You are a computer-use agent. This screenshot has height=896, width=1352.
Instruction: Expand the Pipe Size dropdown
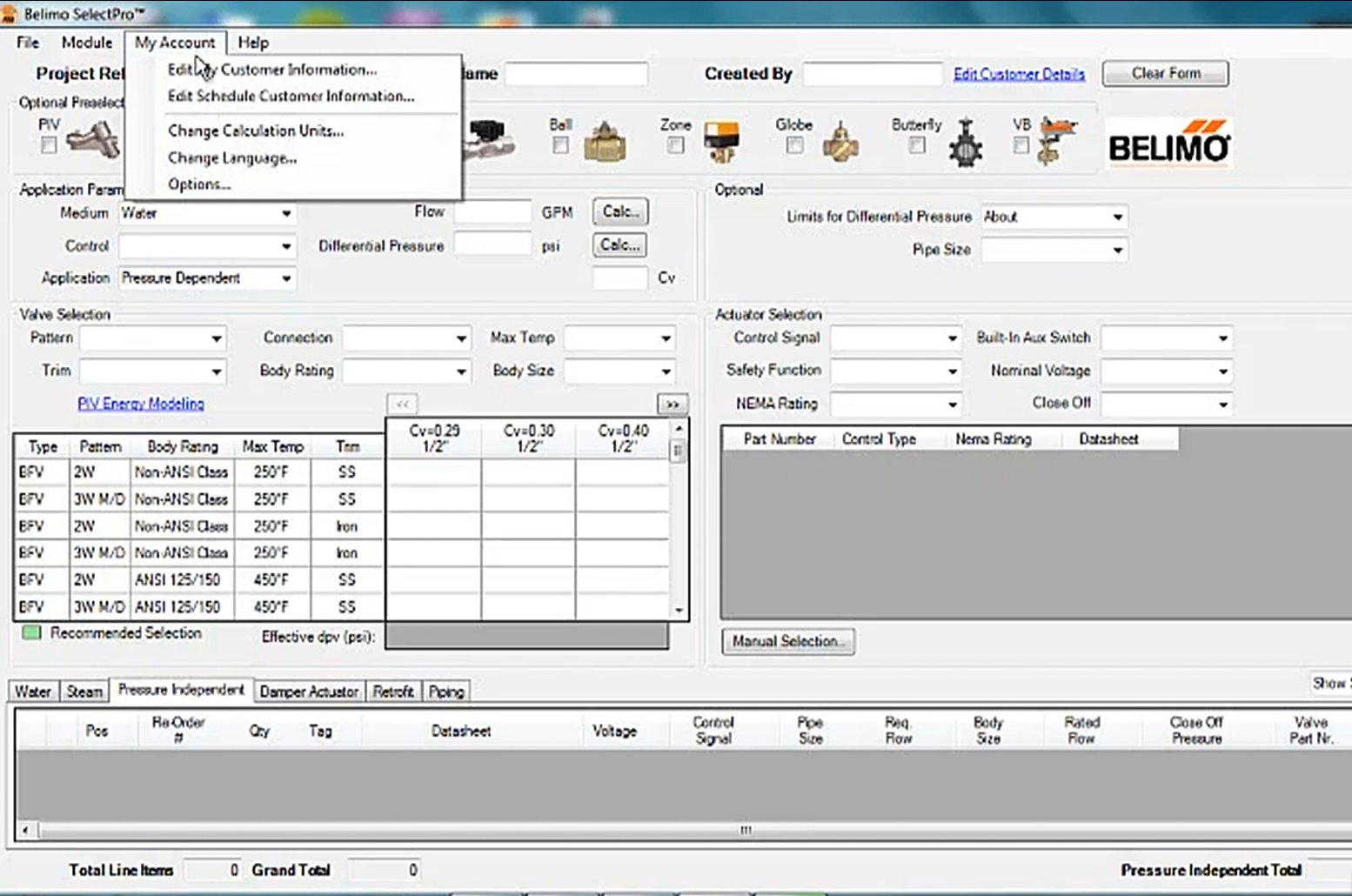(1054, 250)
